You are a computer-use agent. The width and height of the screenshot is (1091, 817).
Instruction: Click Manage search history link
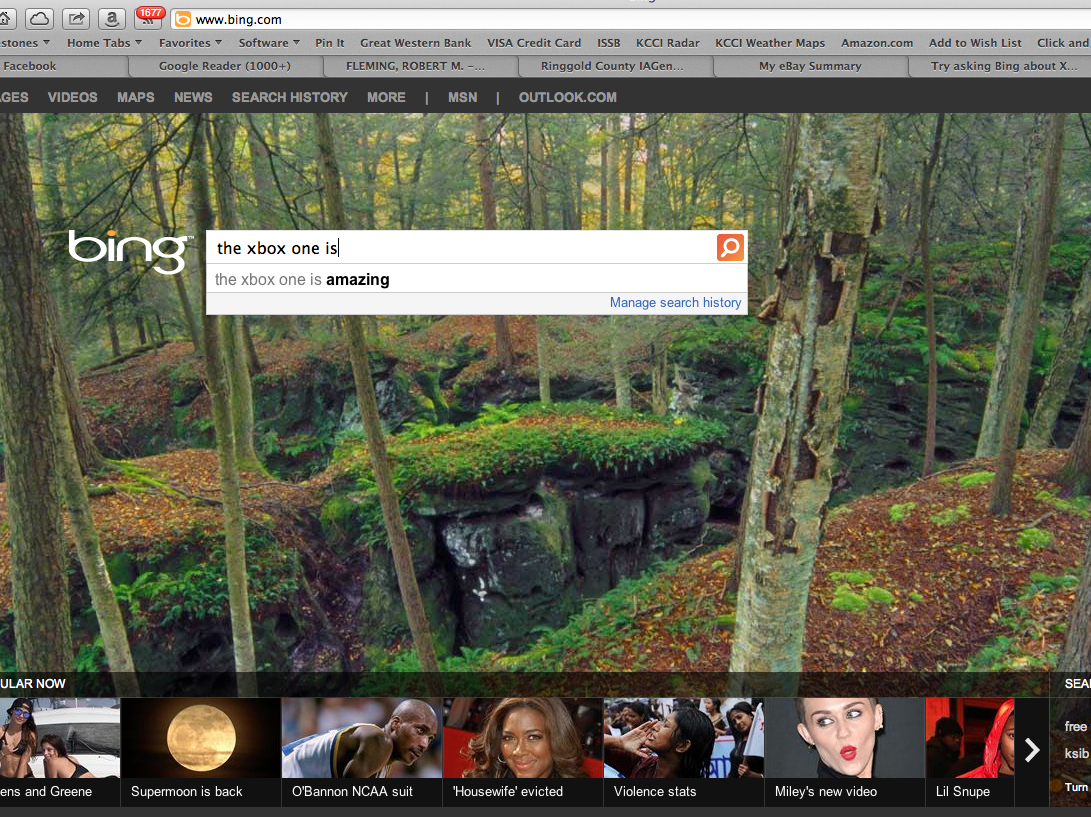tap(675, 303)
